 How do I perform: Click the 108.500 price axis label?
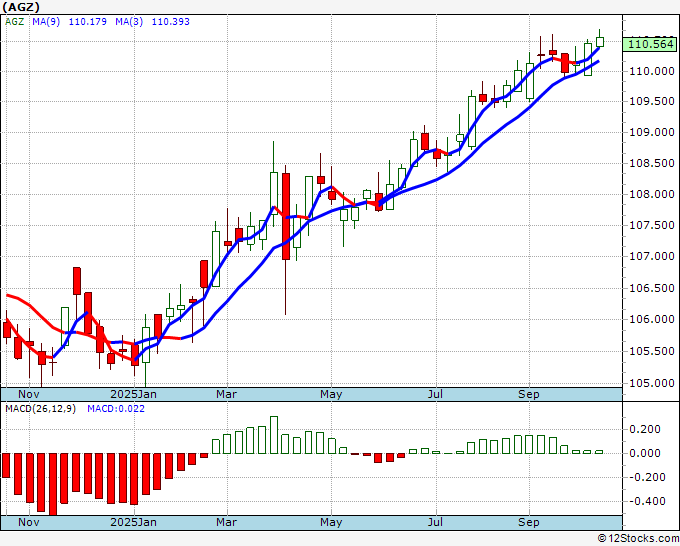[x=652, y=163]
